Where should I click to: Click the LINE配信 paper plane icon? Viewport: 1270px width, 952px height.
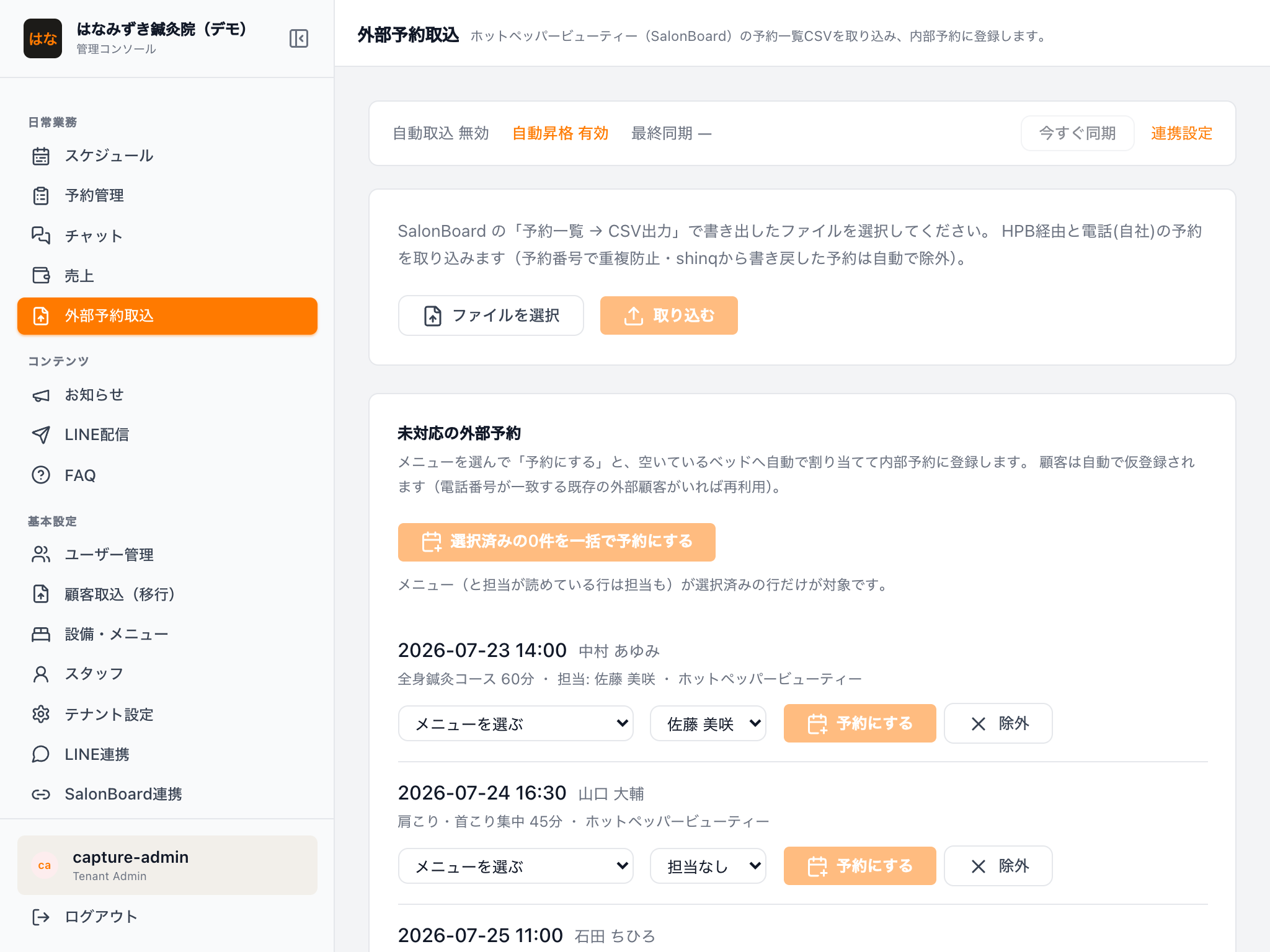pyautogui.click(x=41, y=435)
